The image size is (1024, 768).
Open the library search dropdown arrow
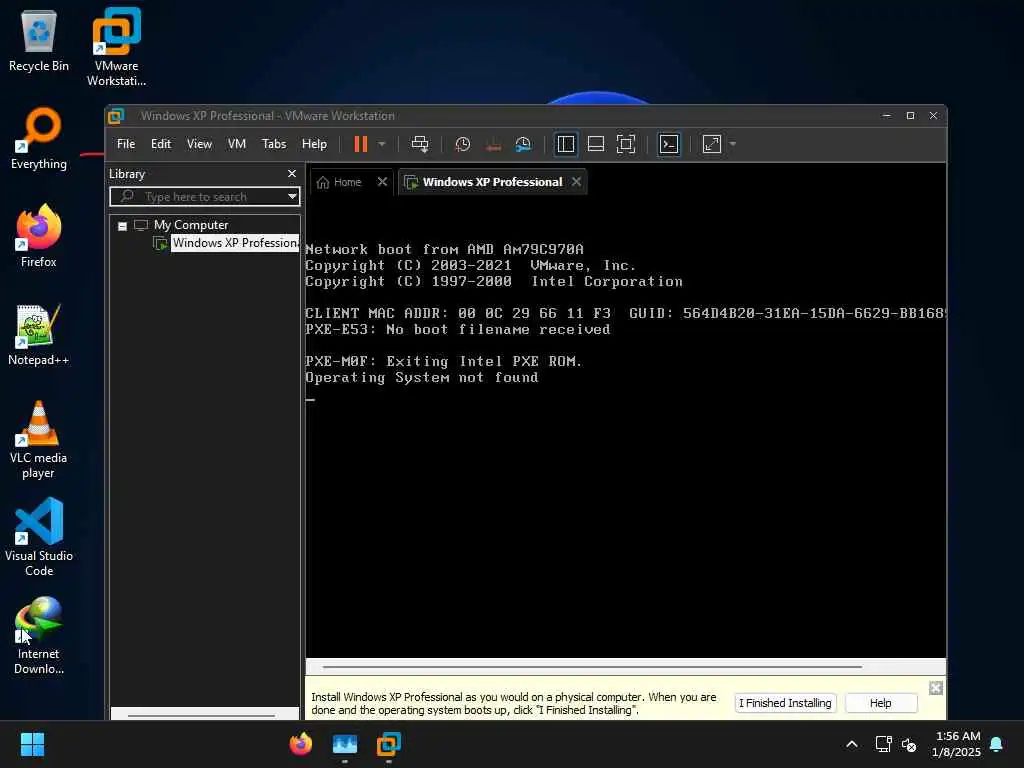pyautogui.click(x=292, y=197)
